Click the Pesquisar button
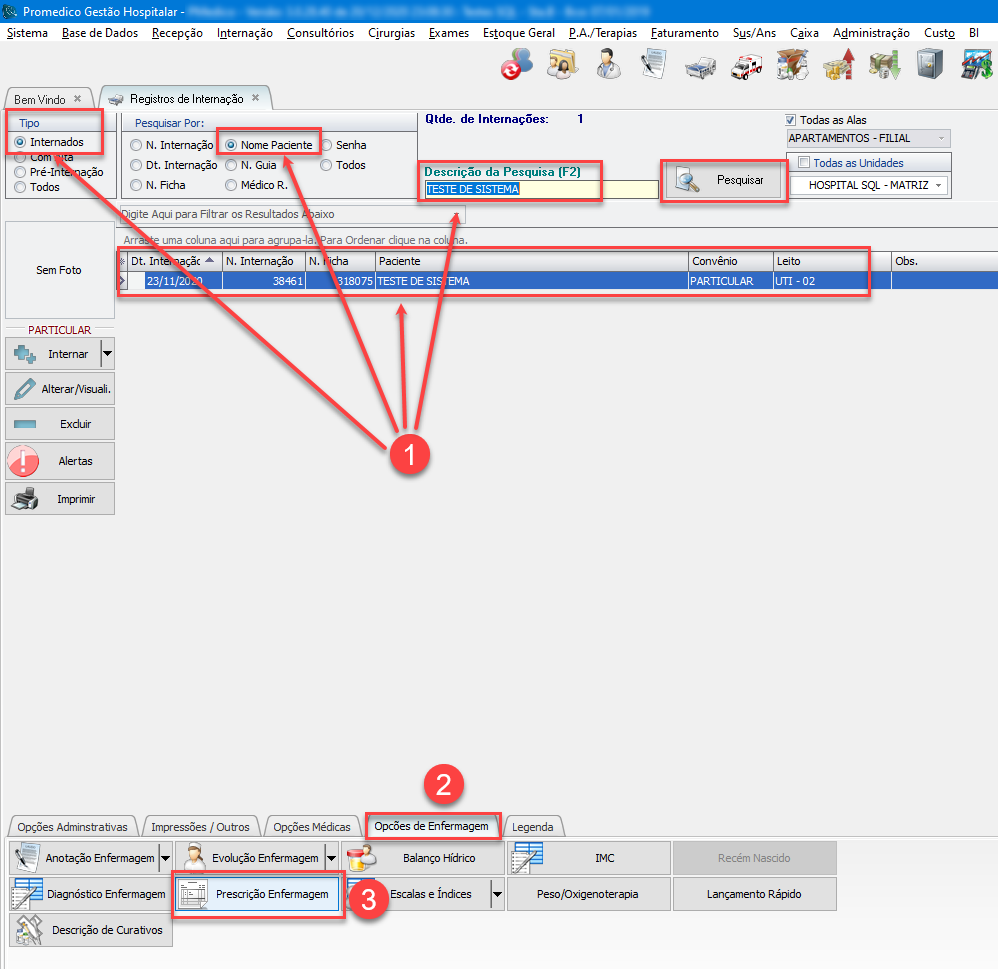 [x=725, y=181]
